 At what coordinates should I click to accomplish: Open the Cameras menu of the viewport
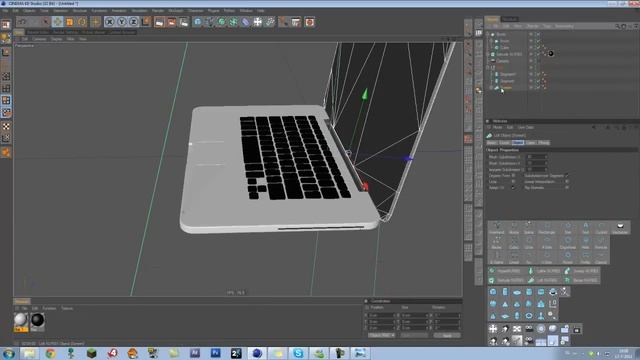tap(39, 39)
